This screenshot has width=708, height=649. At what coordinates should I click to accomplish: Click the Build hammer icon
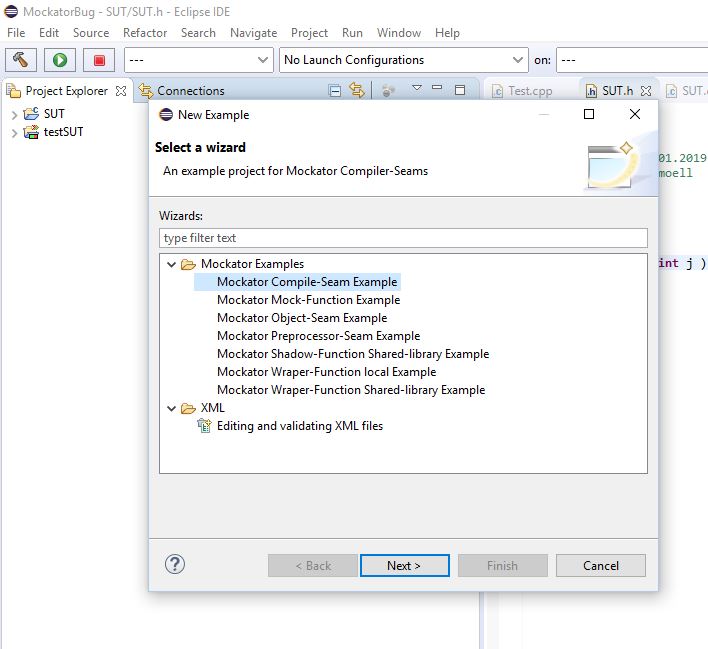click(21, 60)
